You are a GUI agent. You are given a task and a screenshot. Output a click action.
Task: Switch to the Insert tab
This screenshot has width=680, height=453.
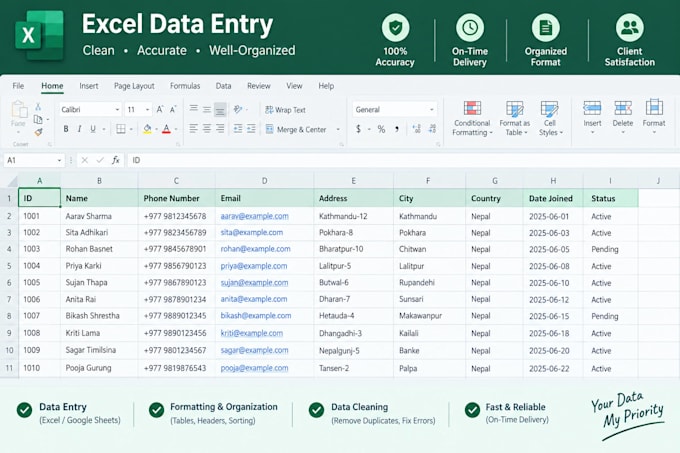tap(89, 86)
